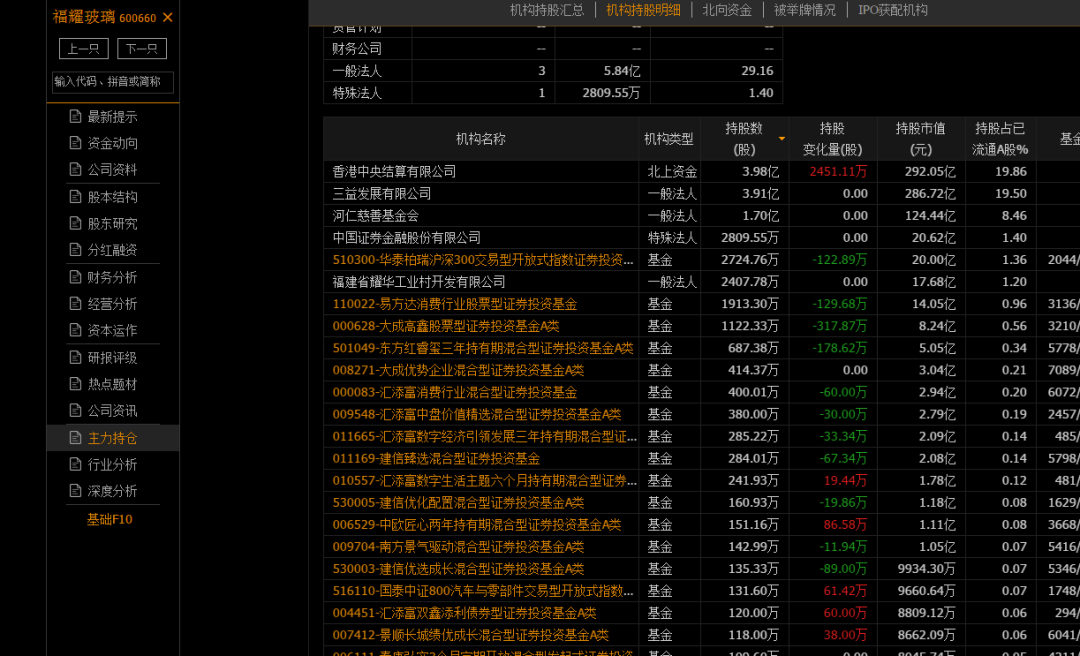Open fund 516110-国泰中证800汽车 link

click(483, 591)
